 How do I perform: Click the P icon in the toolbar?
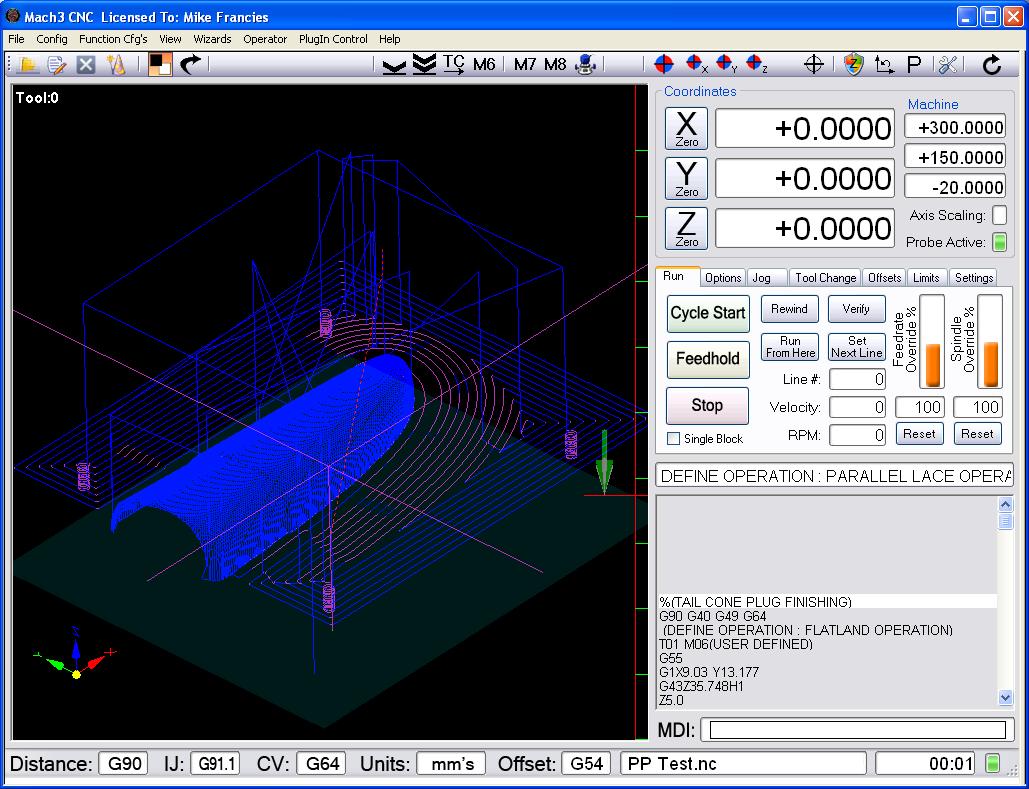click(x=913, y=65)
